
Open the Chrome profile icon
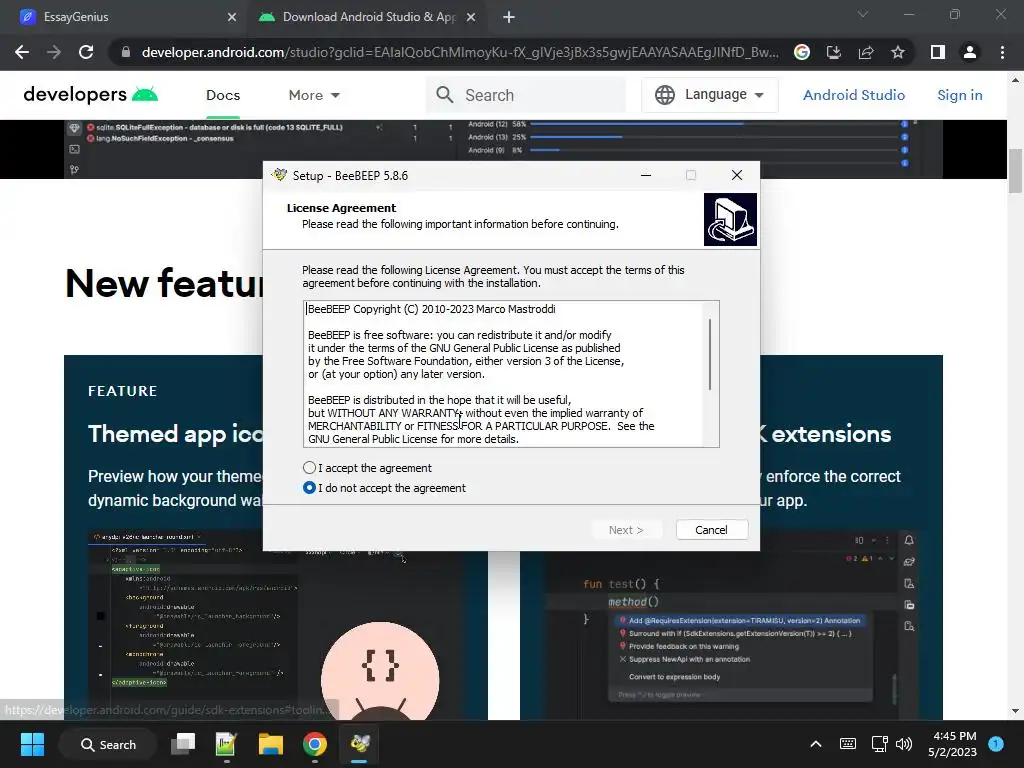[970, 52]
